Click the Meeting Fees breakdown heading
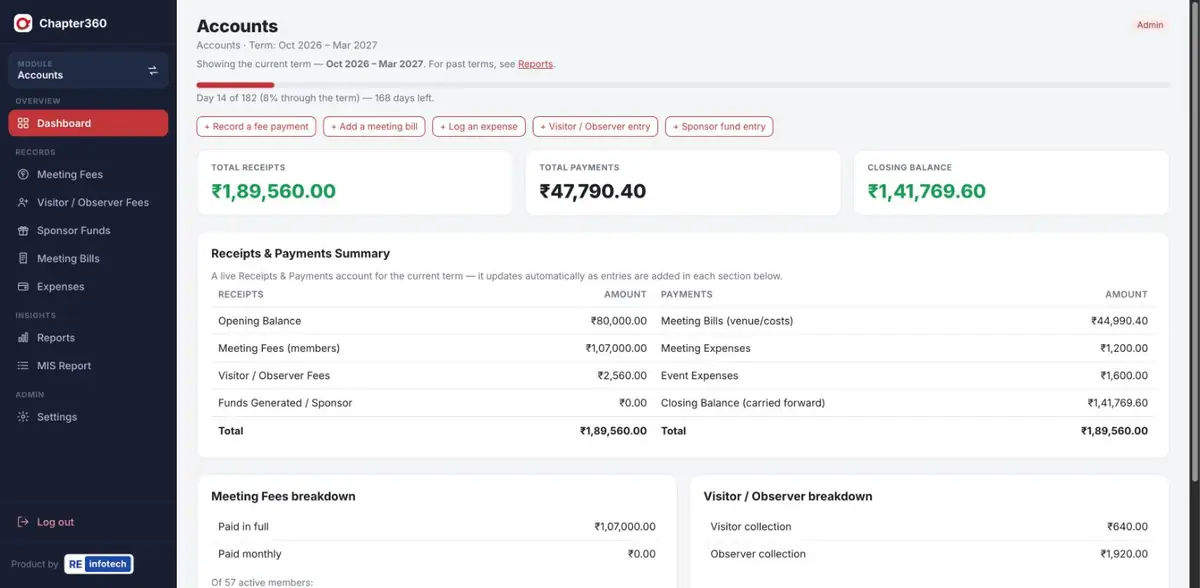Screen dimensions: 1200x588 tap(283, 496)
